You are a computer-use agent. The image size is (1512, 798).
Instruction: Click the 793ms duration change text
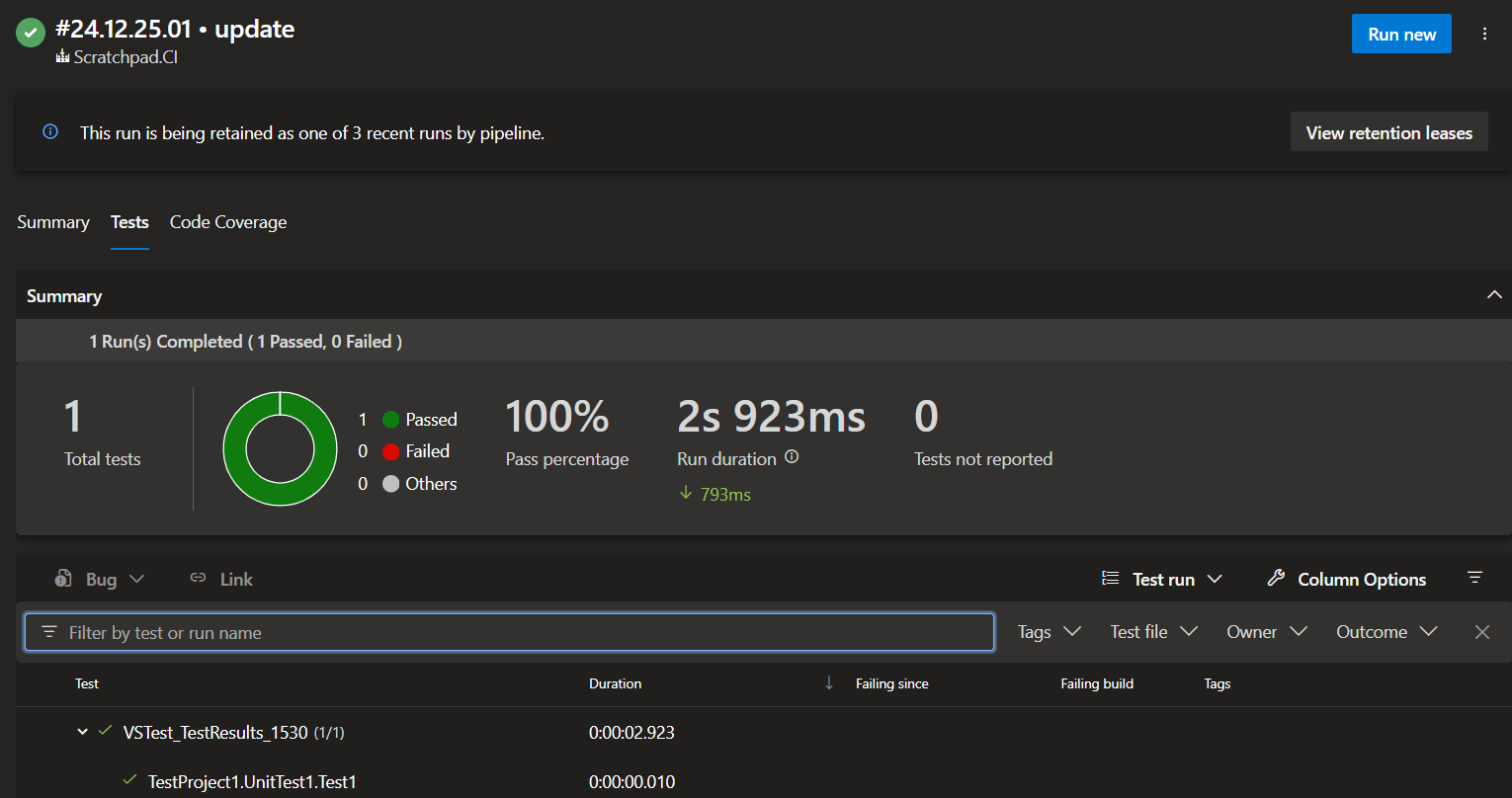point(725,494)
